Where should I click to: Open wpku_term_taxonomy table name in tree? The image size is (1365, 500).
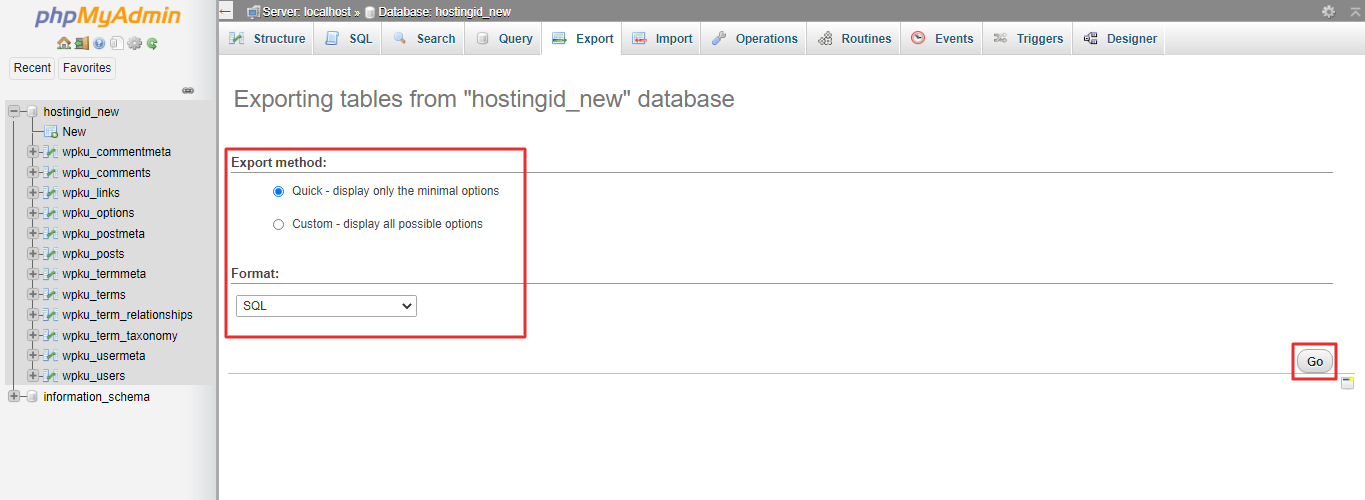click(x=120, y=336)
